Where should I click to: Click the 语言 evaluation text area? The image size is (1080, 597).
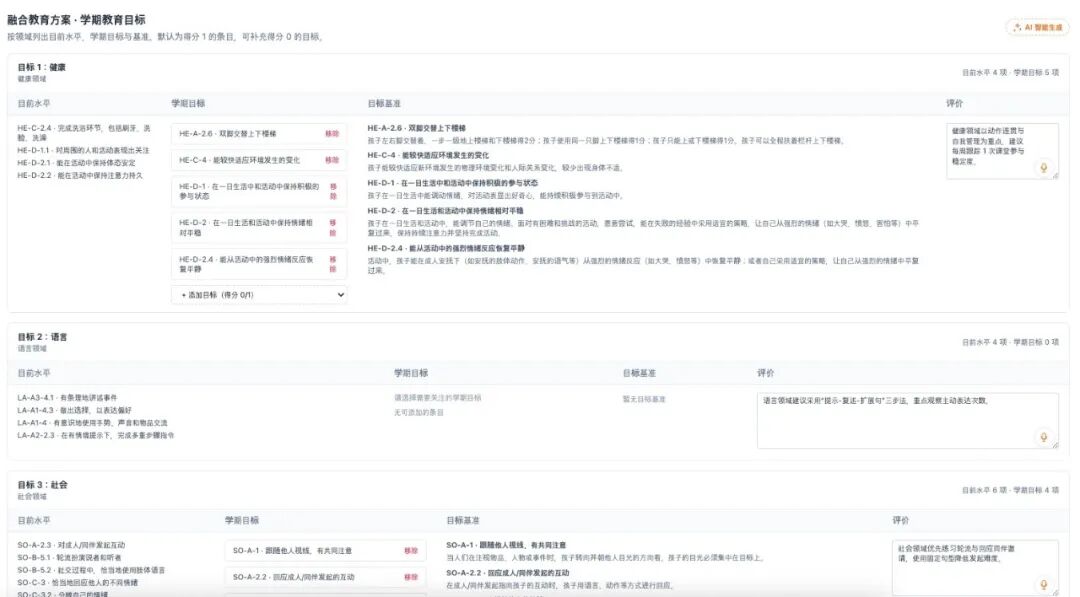[x=907, y=420]
